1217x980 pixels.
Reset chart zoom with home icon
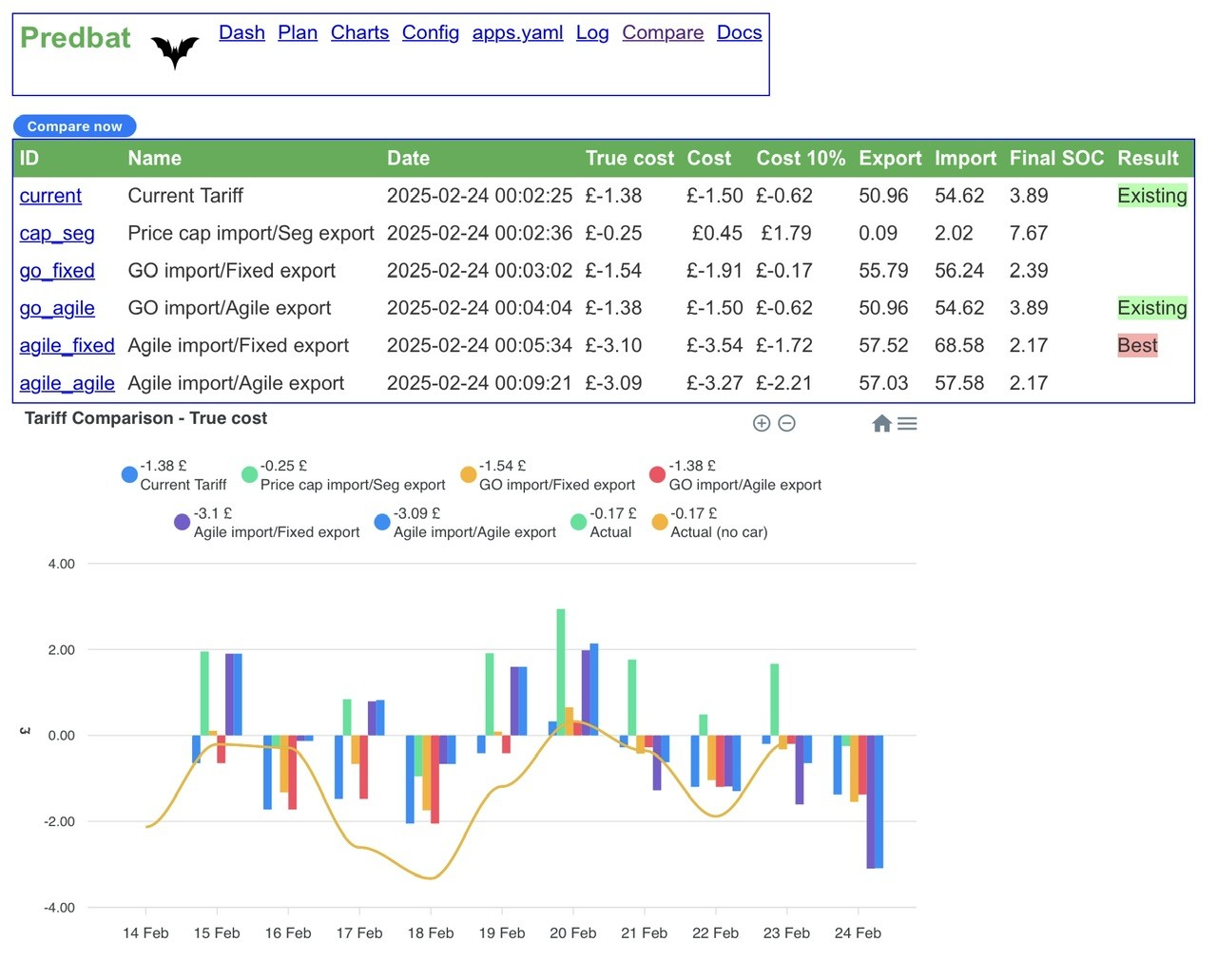(881, 423)
